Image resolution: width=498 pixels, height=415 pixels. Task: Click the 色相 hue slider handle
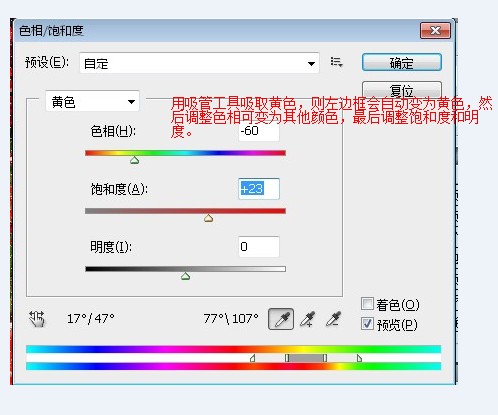point(134,160)
